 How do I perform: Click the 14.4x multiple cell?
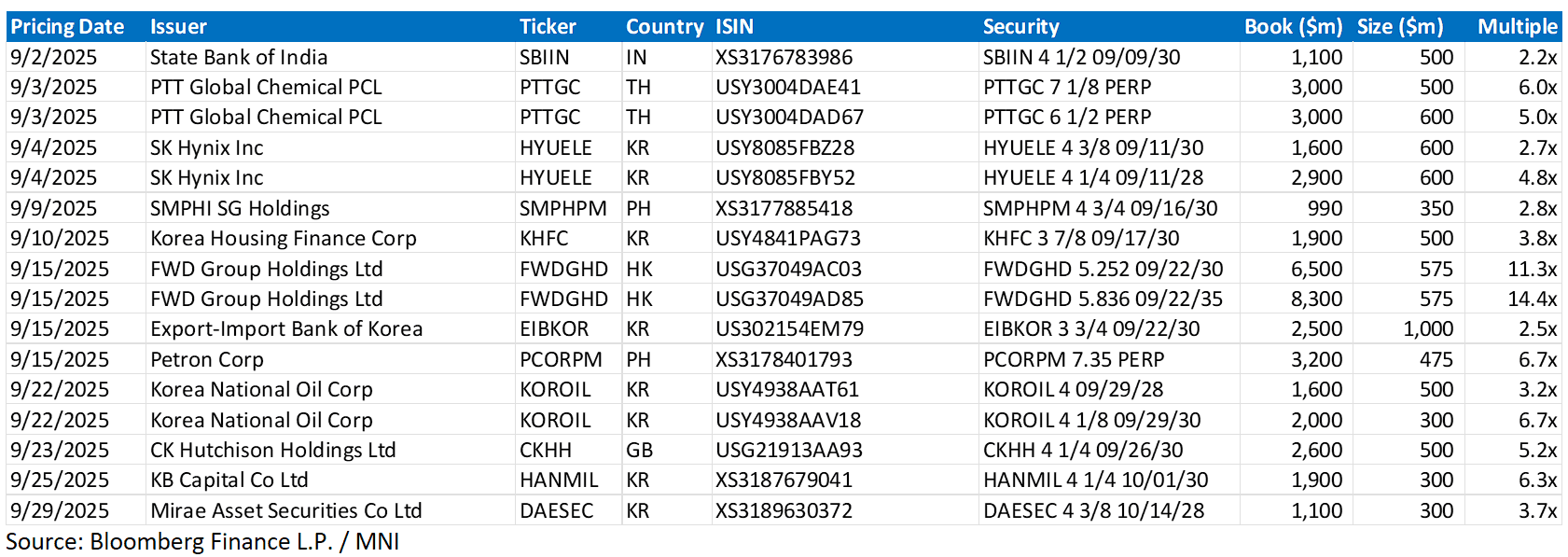[1532, 299]
